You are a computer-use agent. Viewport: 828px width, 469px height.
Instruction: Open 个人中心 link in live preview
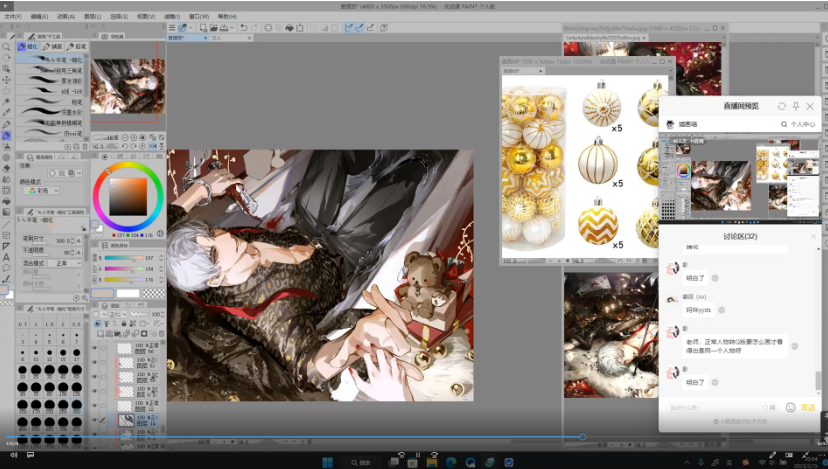coord(803,124)
